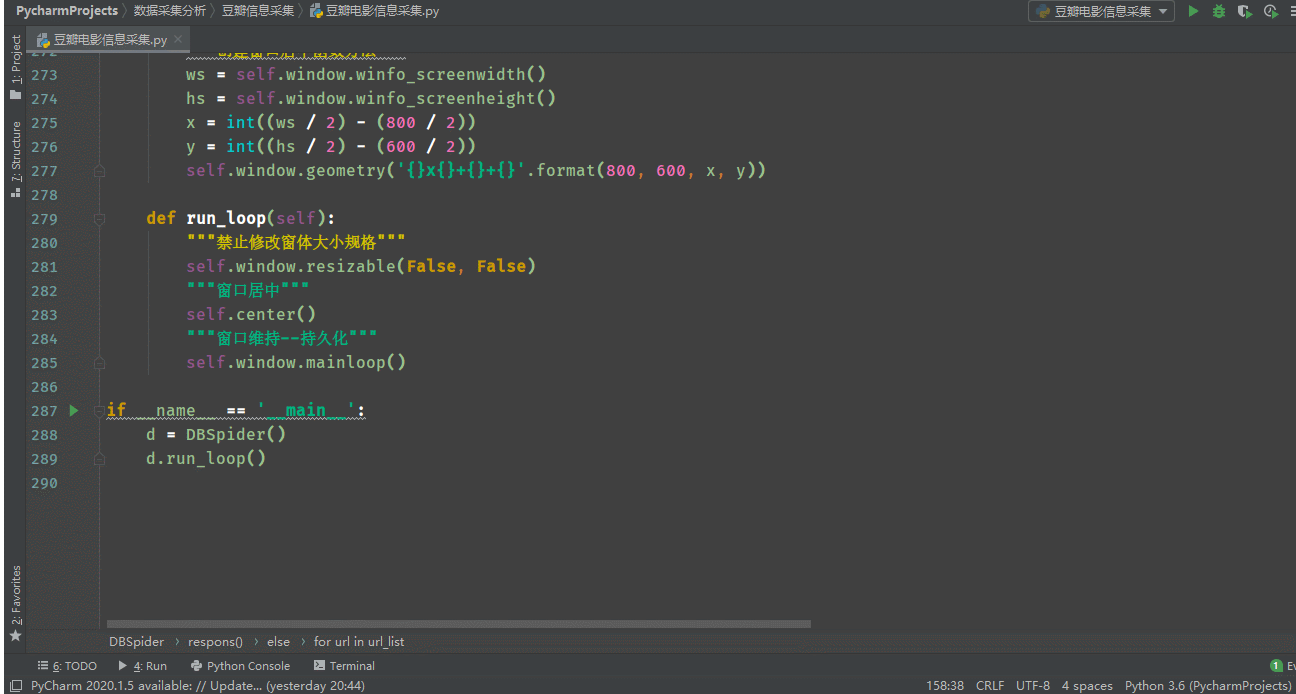
Task: Click the if __name__ == '__main__' line
Action: click(x=236, y=410)
